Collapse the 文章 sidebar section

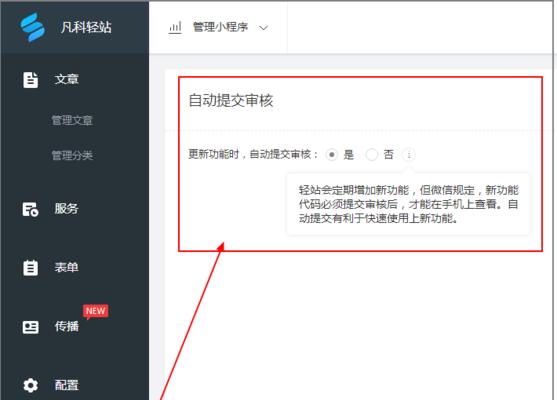pos(66,79)
